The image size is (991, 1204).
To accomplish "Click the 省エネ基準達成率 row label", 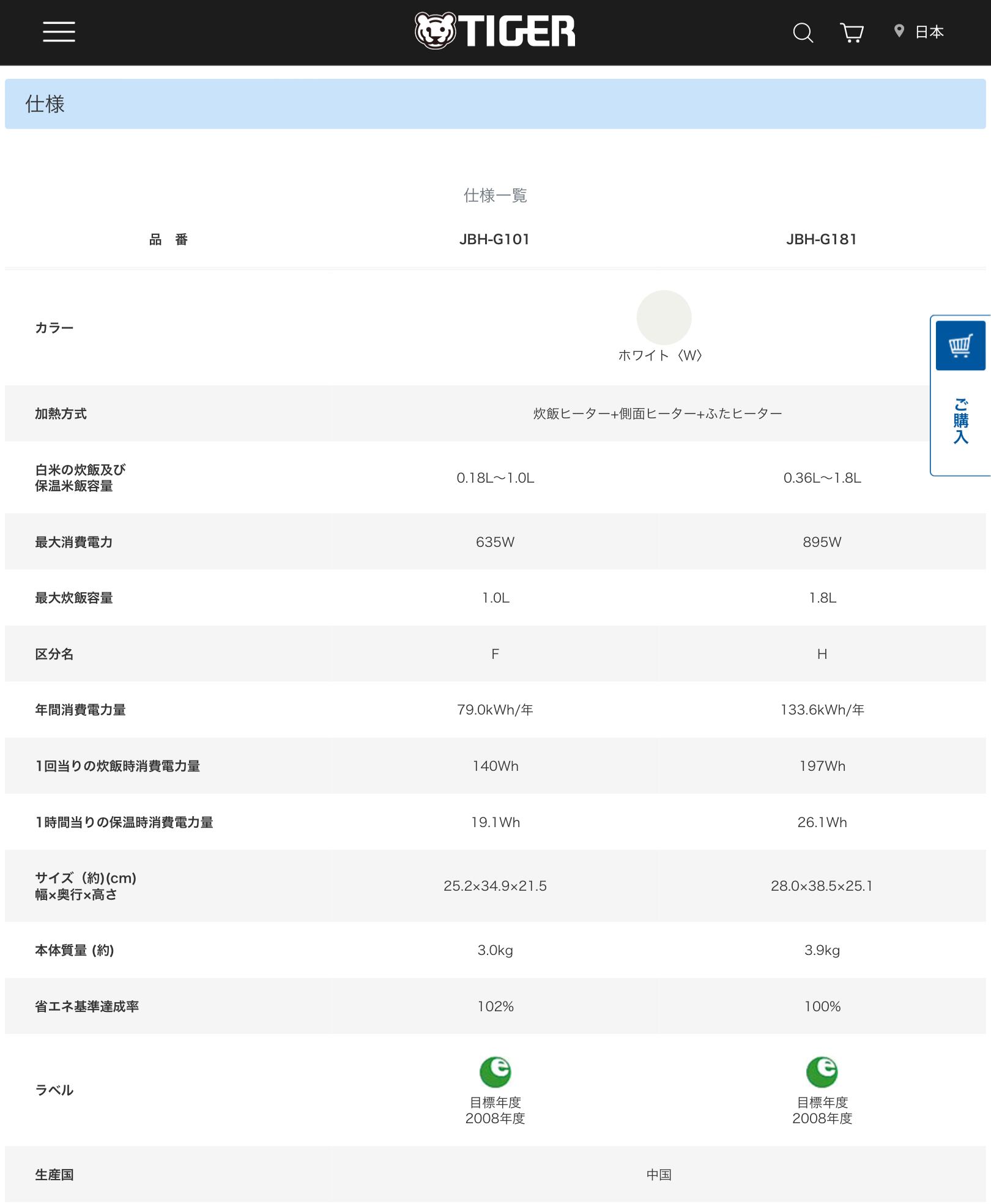I will [87, 1006].
